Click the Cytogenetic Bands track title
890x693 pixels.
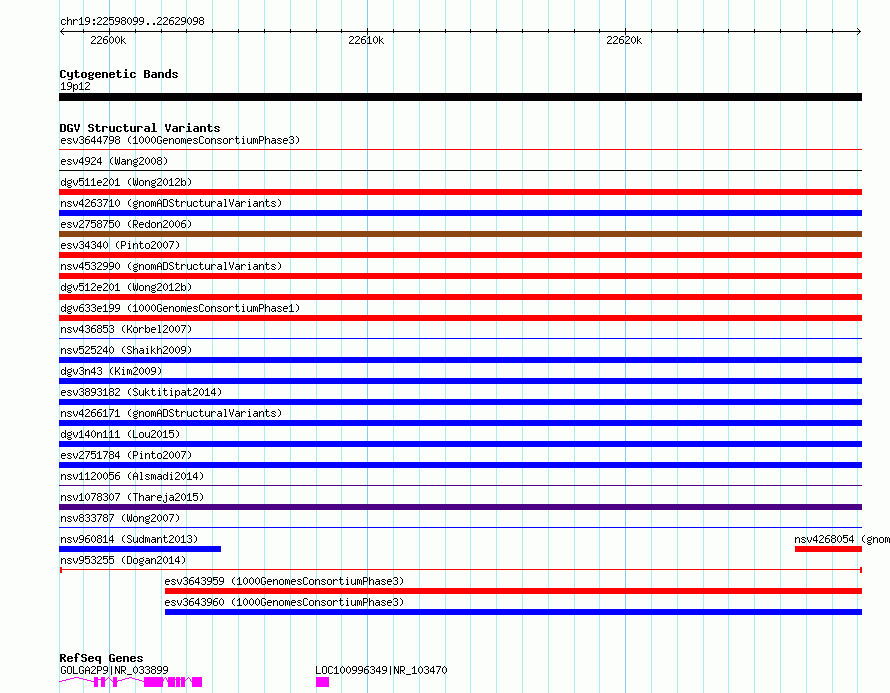coord(119,74)
